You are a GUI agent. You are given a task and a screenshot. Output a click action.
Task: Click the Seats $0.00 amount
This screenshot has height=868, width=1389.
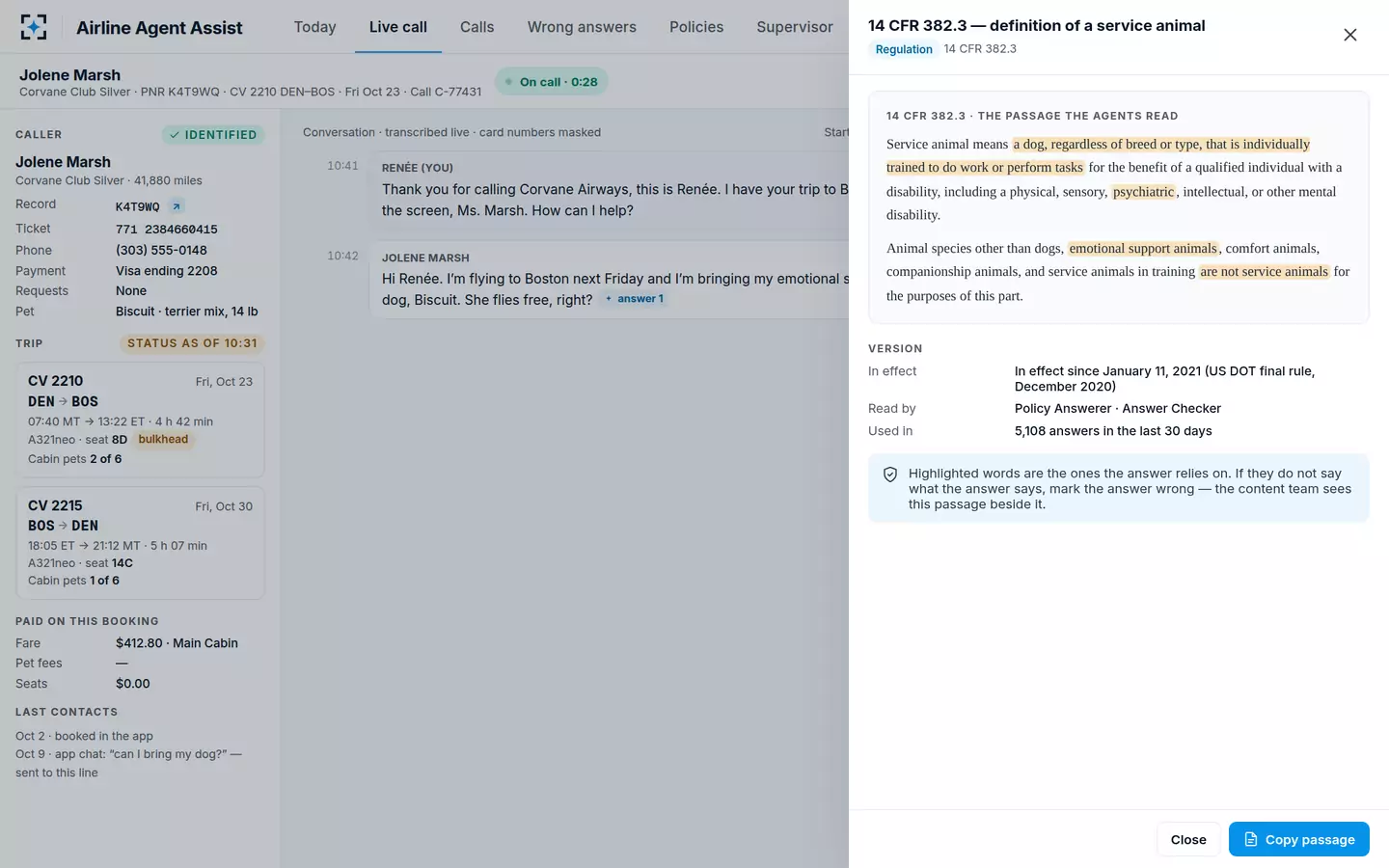pos(133,684)
